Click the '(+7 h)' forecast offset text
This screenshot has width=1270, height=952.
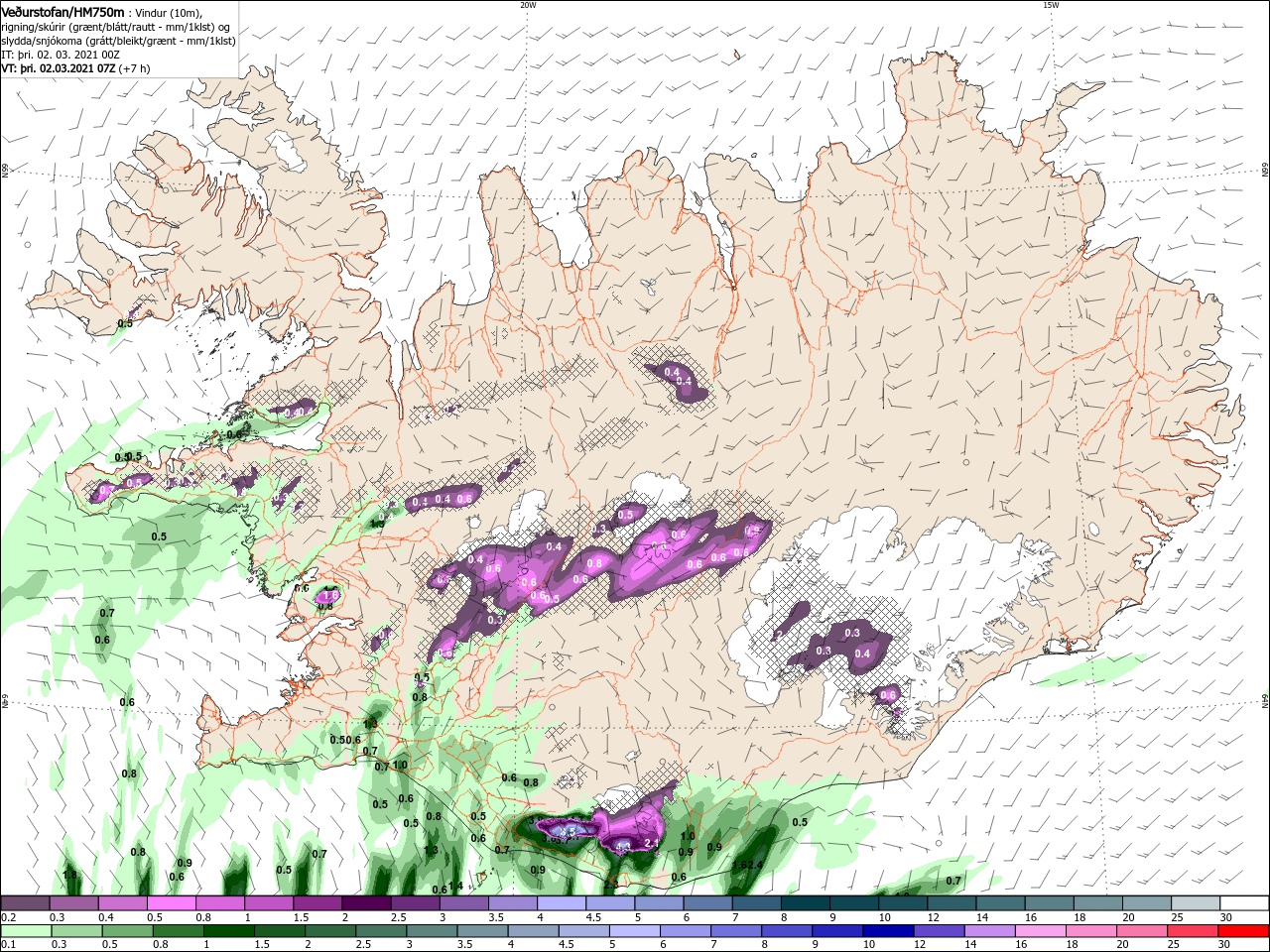pyautogui.click(x=135, y=69)
